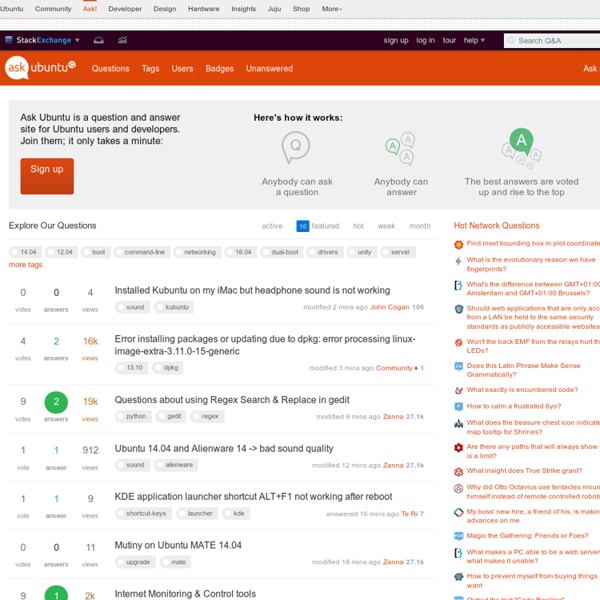Click the search magnifier icon

pyautogui.click(x=511, y=41)
